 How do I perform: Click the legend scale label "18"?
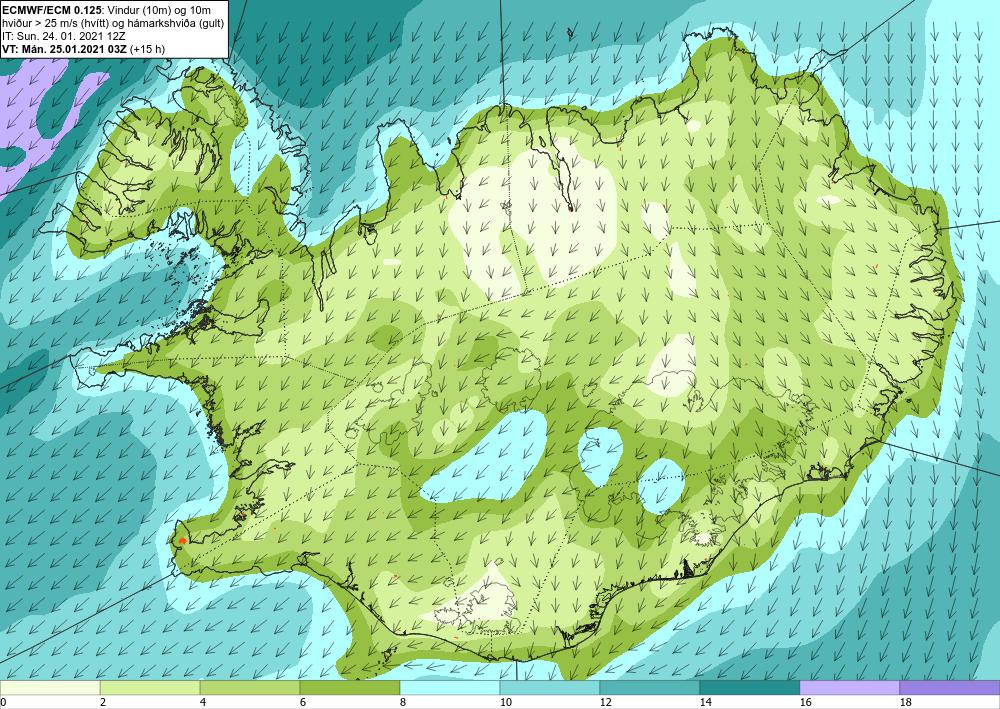click(x=905, y=702)
